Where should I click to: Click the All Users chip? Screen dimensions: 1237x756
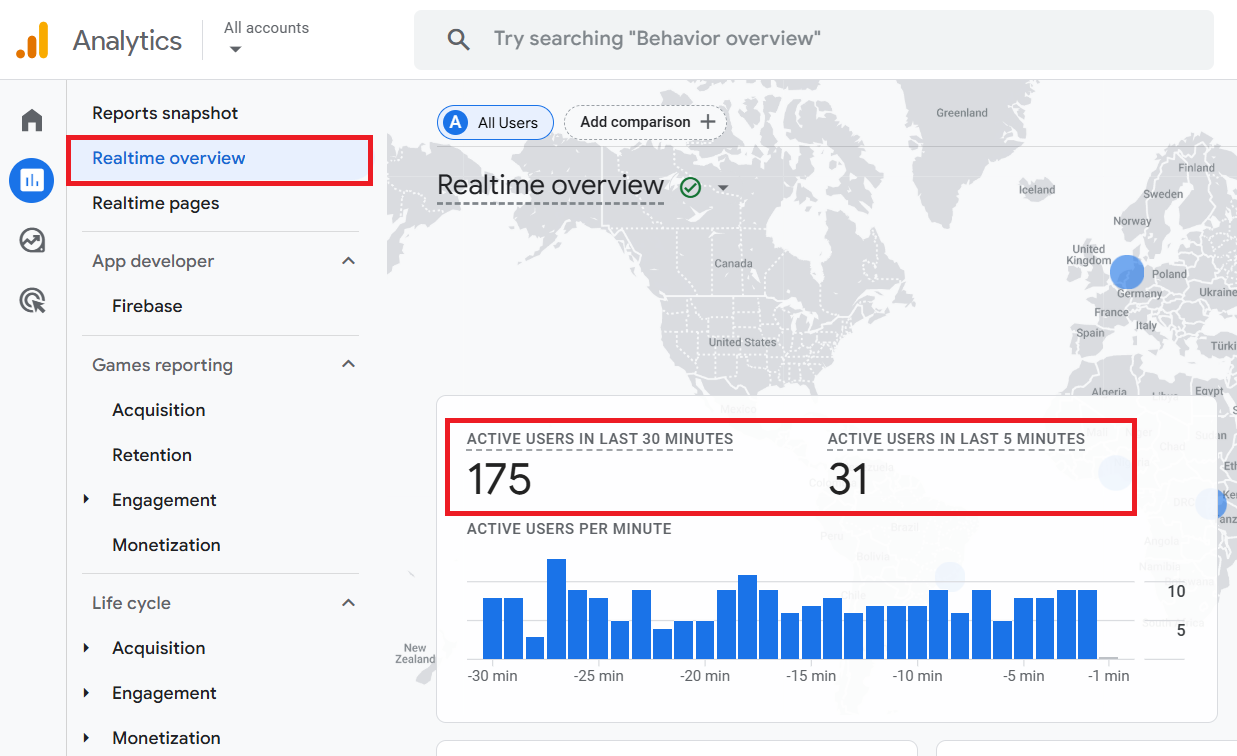(495, 123)
